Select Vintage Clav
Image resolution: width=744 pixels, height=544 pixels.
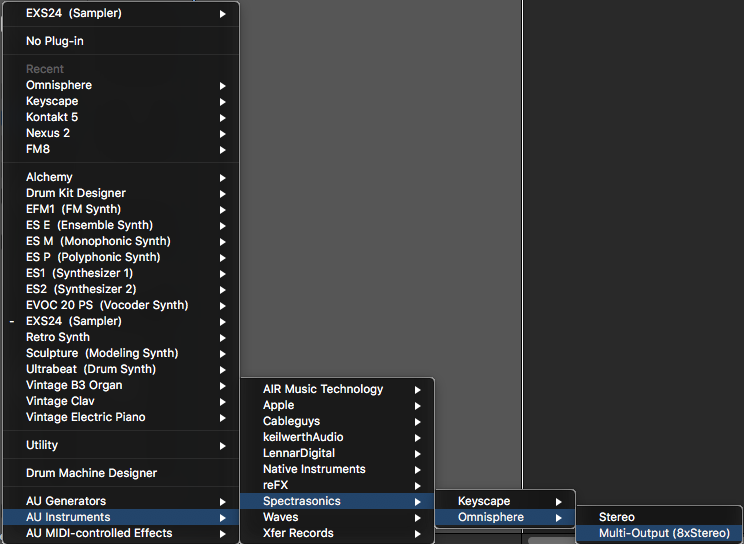[121, 402]
